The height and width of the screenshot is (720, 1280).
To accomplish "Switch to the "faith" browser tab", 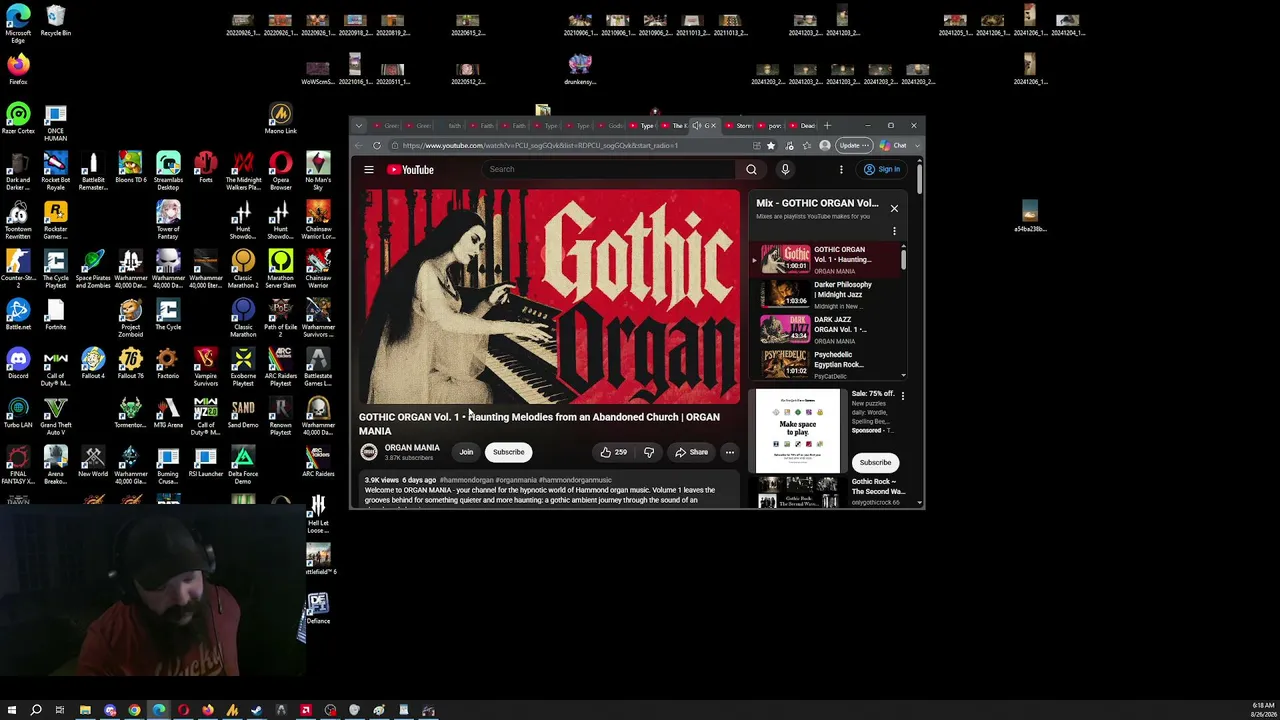I will point(451,126).
